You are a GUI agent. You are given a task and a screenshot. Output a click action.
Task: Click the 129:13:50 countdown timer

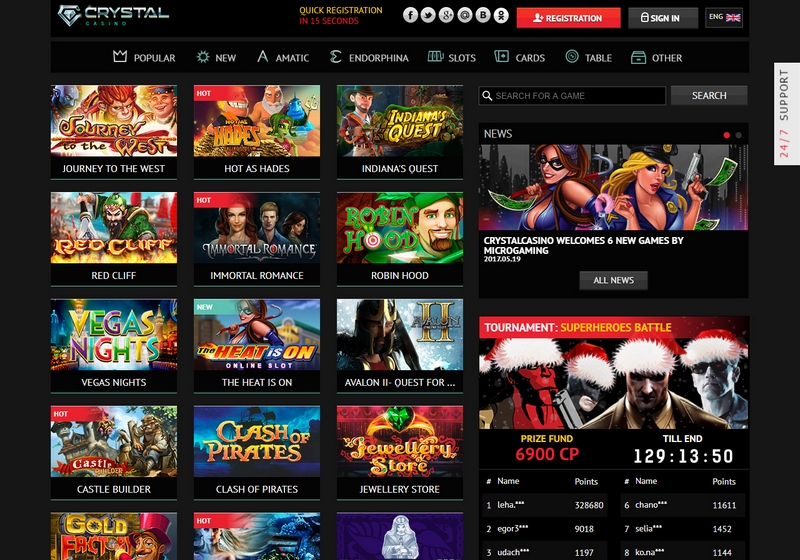(683, 456)
